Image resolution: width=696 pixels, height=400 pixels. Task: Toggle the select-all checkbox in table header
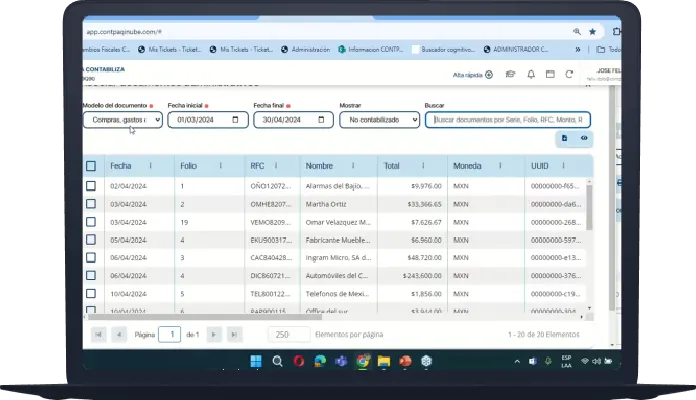(x=91, y=166)
